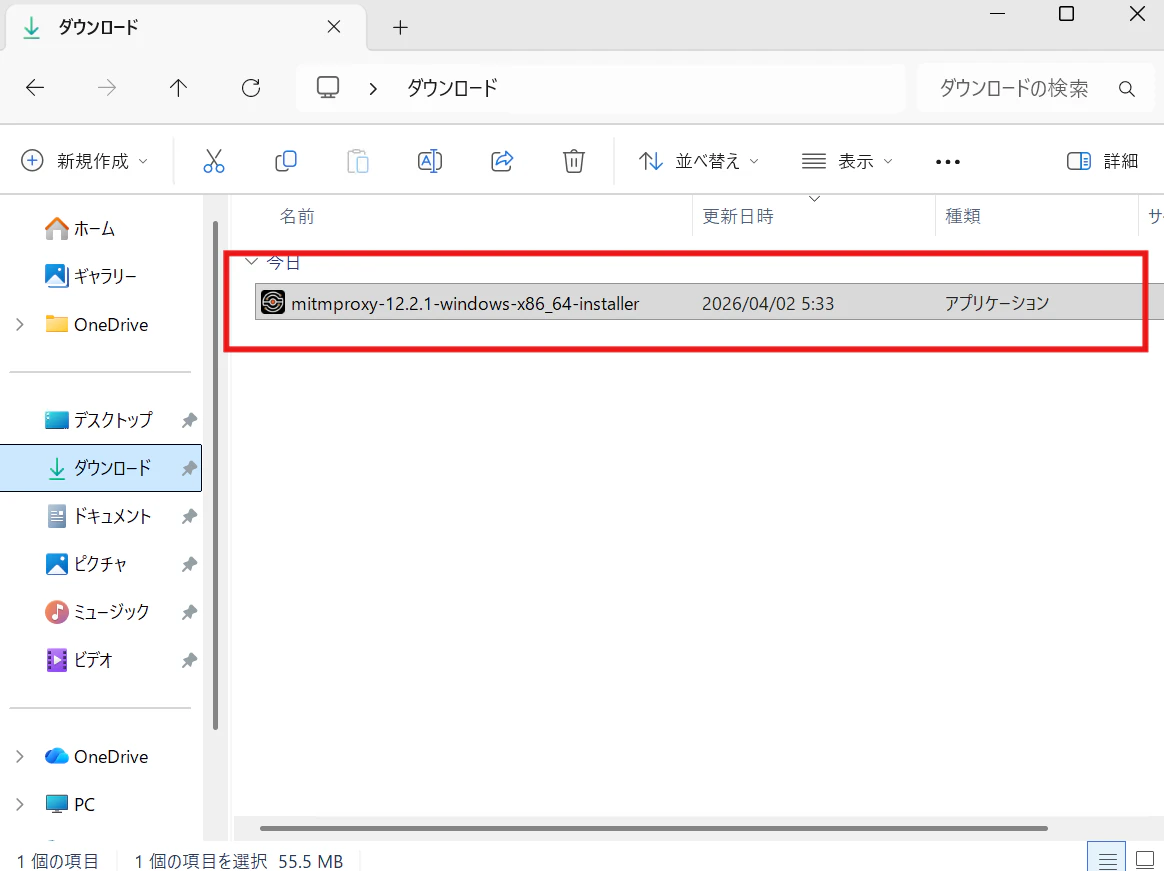Image resolution: width=1164 pixels, height=871 pixels.
Task: Click the Rename icon in toolbar
Action: pyautogui.click(x=430, y=161)
